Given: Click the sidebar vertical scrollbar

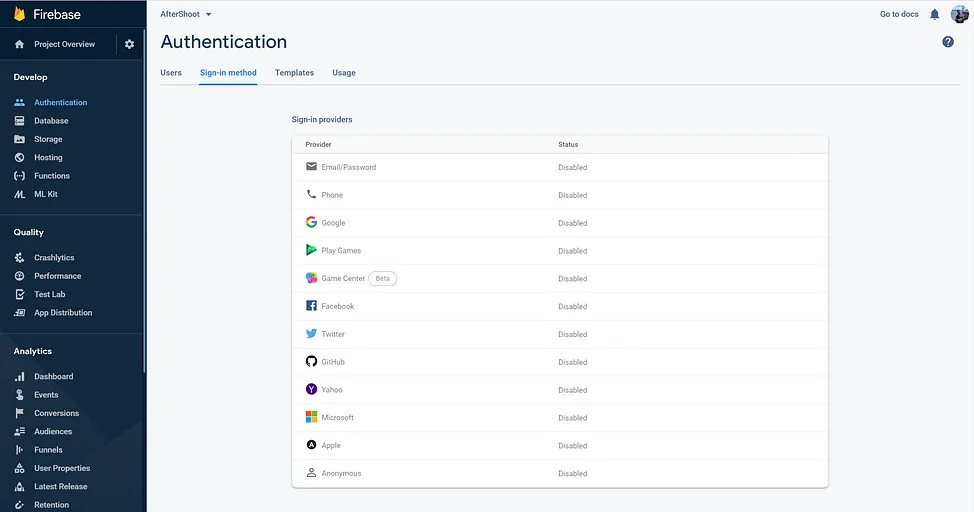Looking at the screenshot, I should (x=144, y=201).
